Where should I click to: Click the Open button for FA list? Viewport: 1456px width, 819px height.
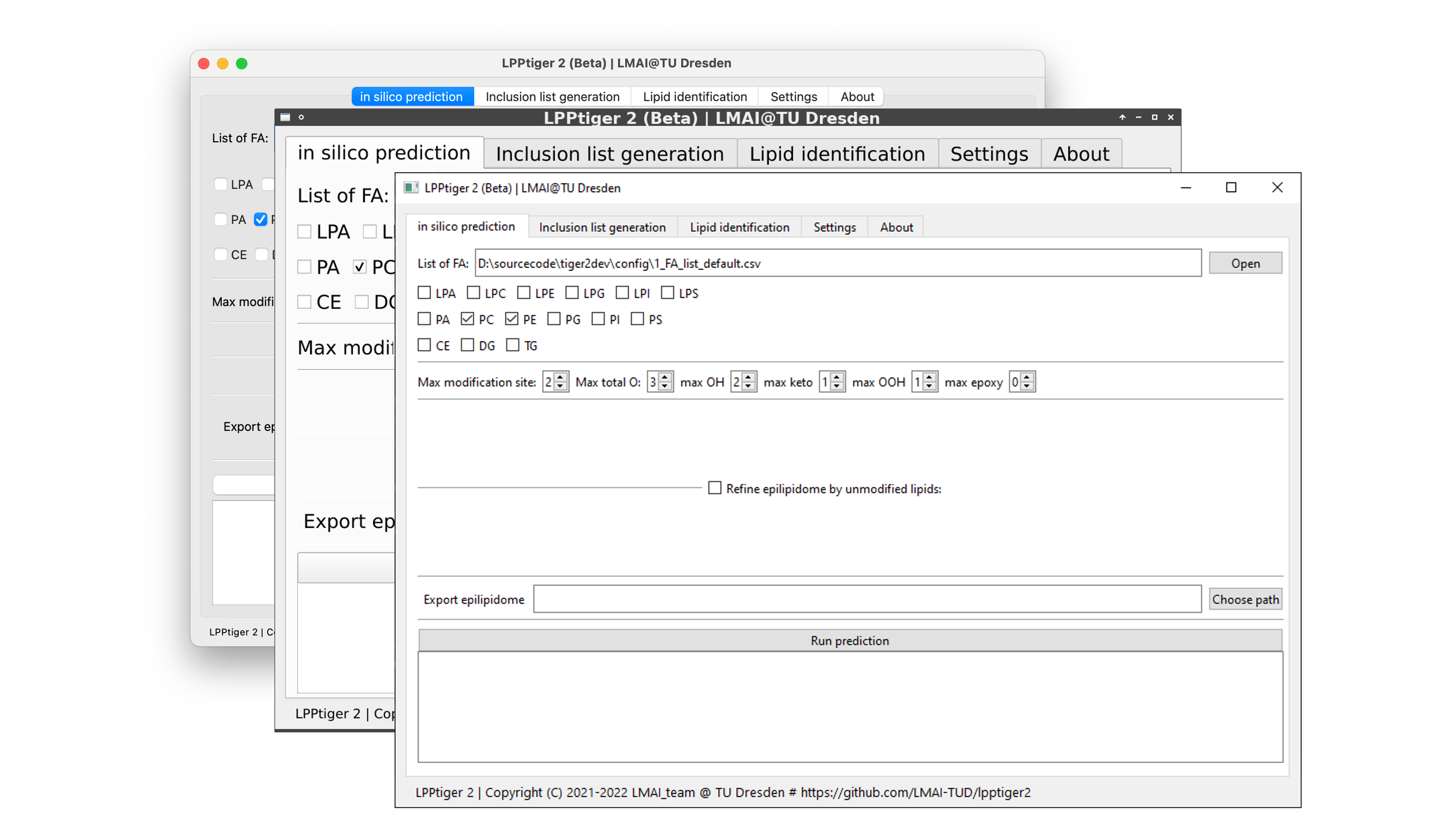[x=1245, y=264]
